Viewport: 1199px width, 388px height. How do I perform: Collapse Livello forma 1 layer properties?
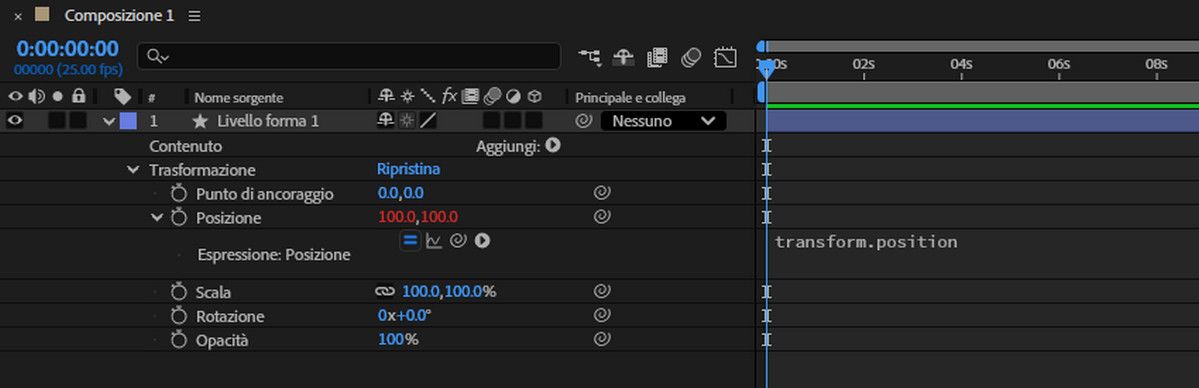109,121
